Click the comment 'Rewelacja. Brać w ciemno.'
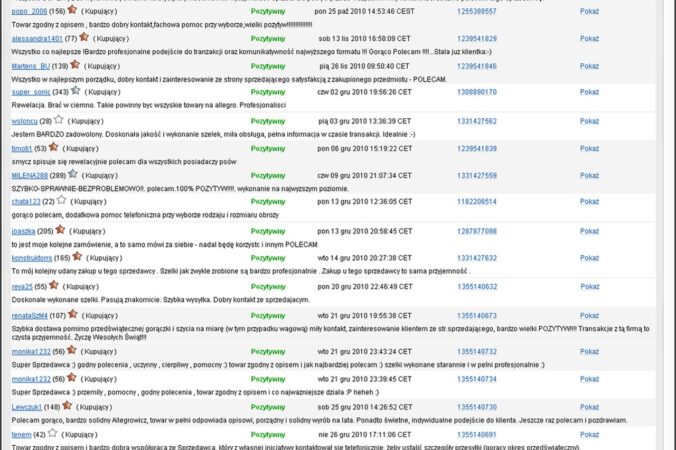Viewport: 676px width, 450px height. [x=53, y=105]
